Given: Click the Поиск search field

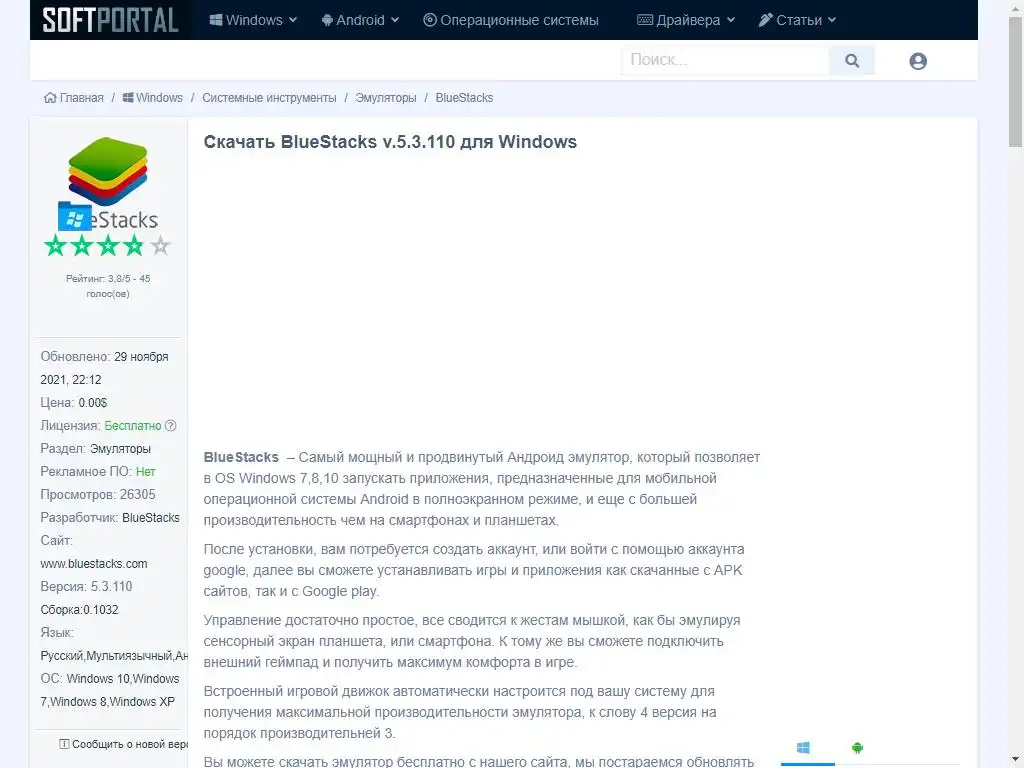Looking at the screenshot, I should tap(725, 60).
